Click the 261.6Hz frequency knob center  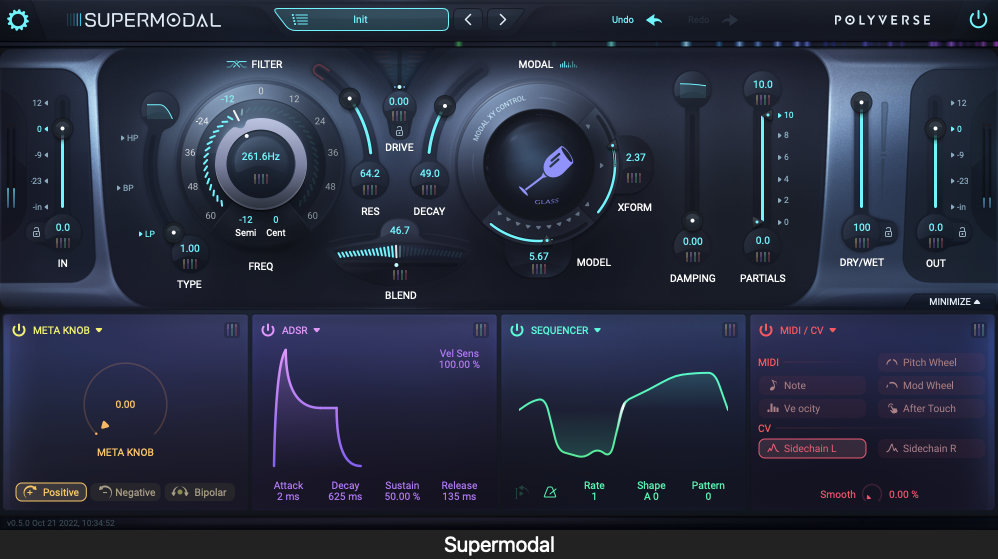point(260,164)
